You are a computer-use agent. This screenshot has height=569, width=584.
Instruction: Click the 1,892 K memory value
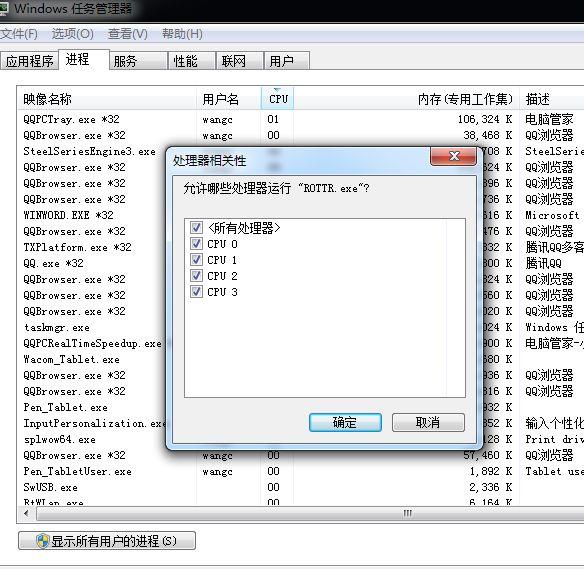coord(491,471)
